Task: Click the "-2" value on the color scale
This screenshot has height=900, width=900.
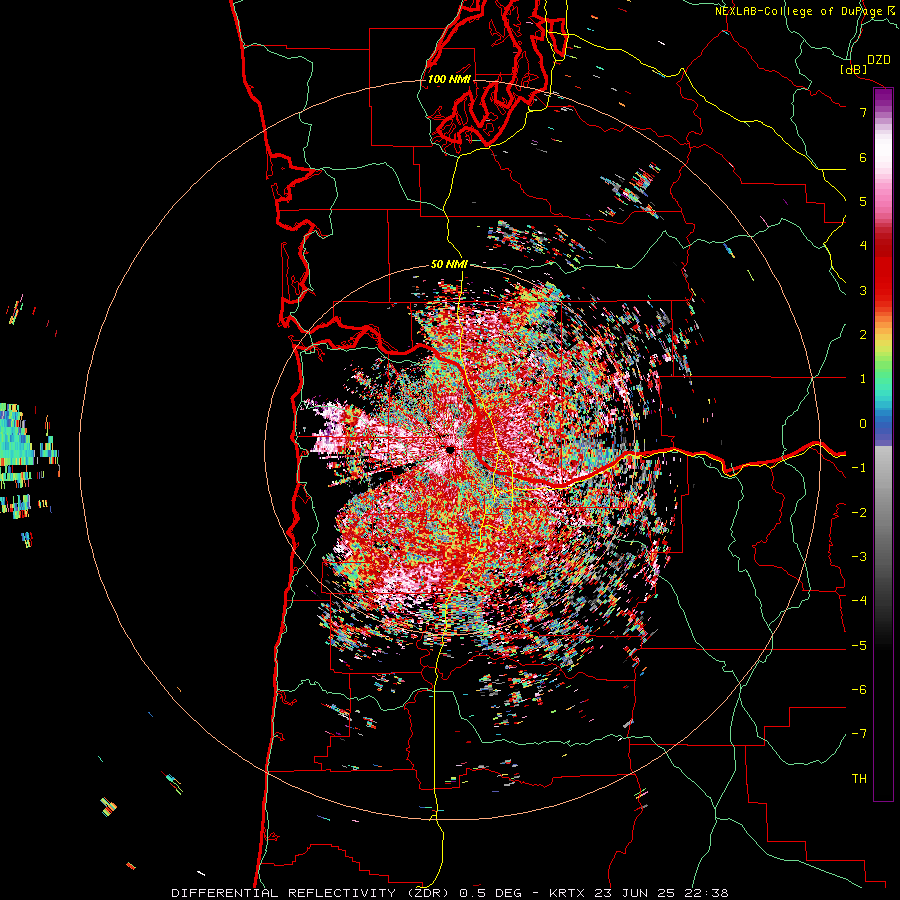Action: 859,513
